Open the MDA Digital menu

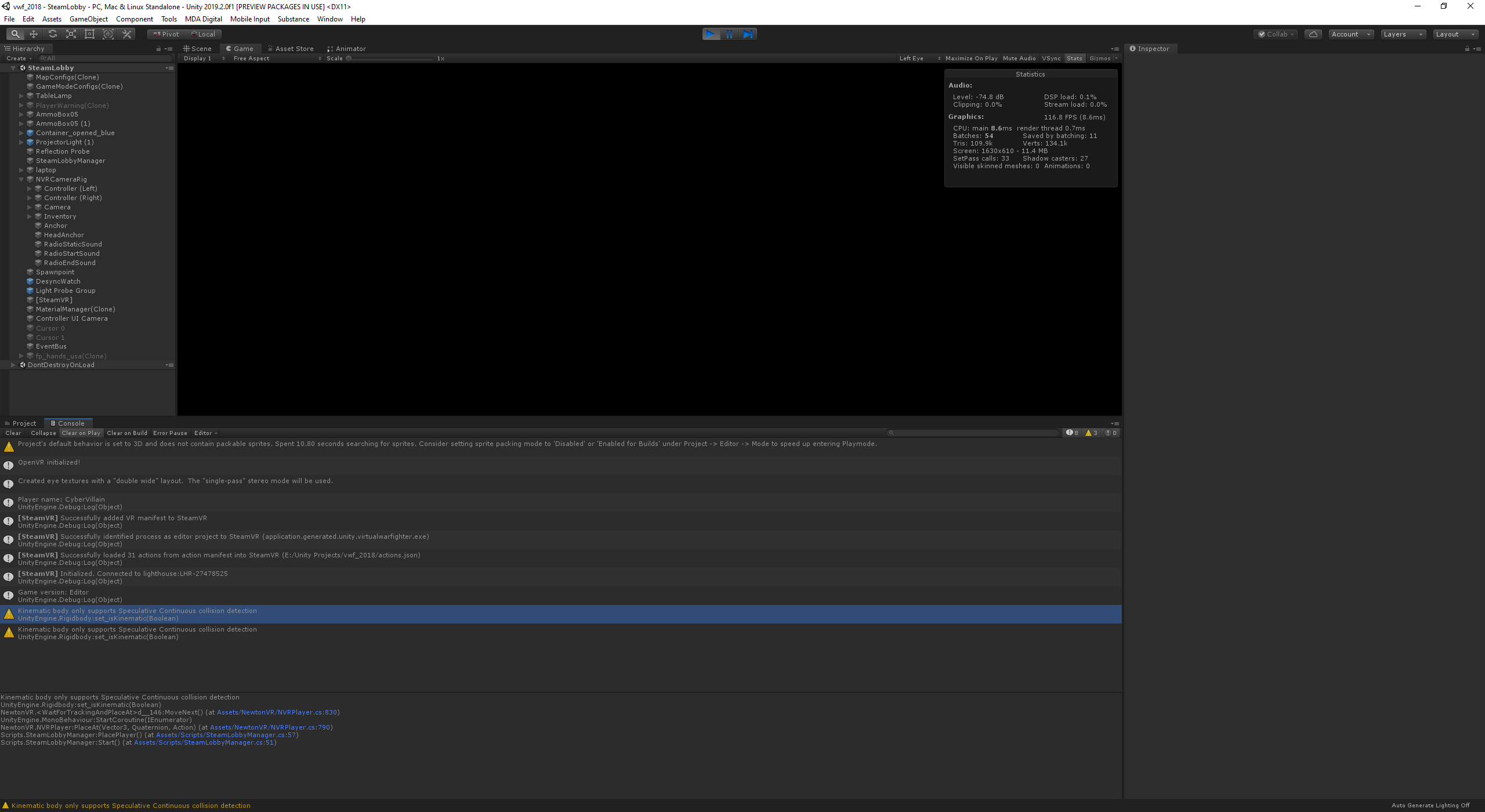click(x=203, y=19)
